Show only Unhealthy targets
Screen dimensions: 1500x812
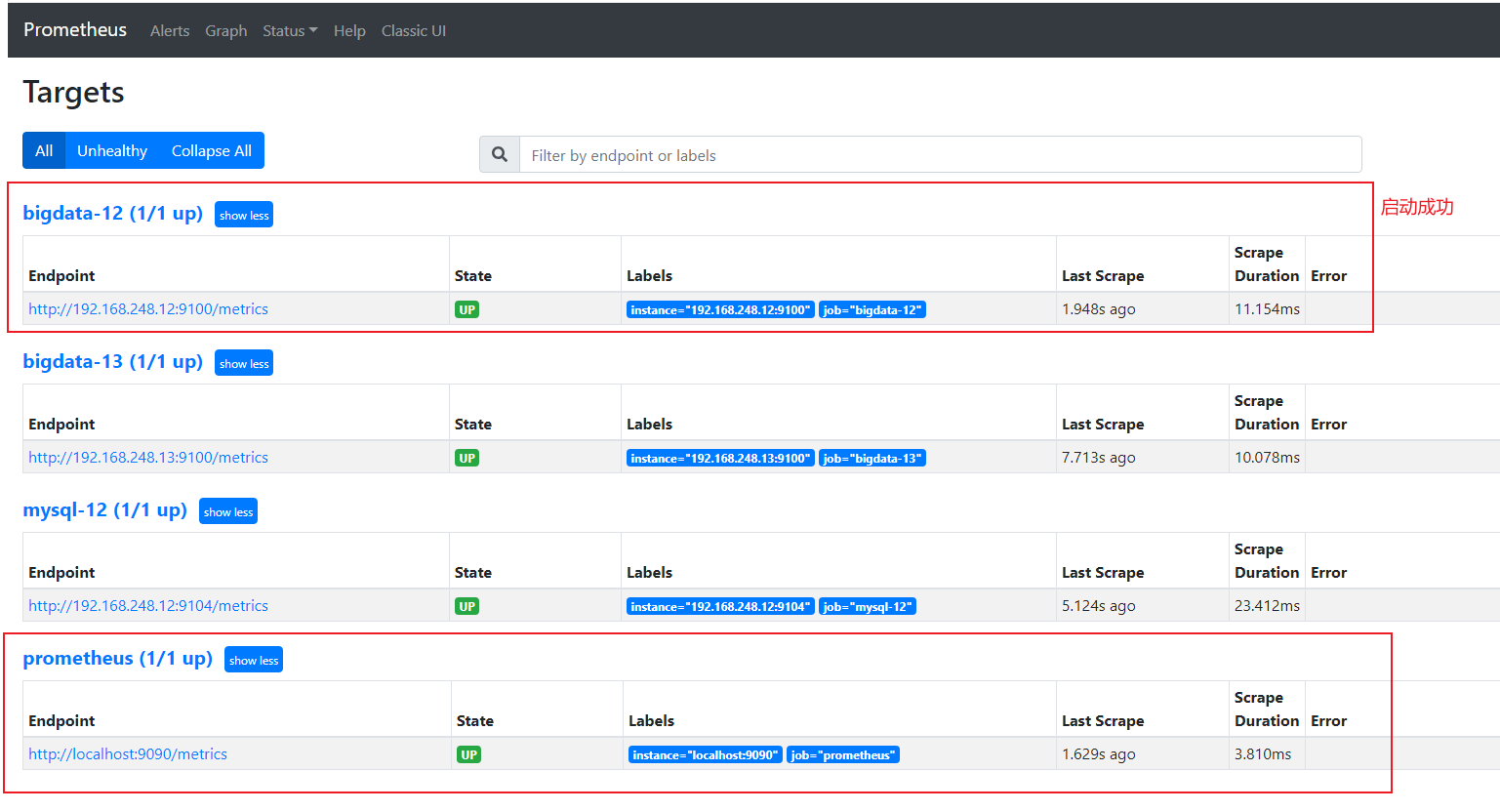tap(112, 150)
